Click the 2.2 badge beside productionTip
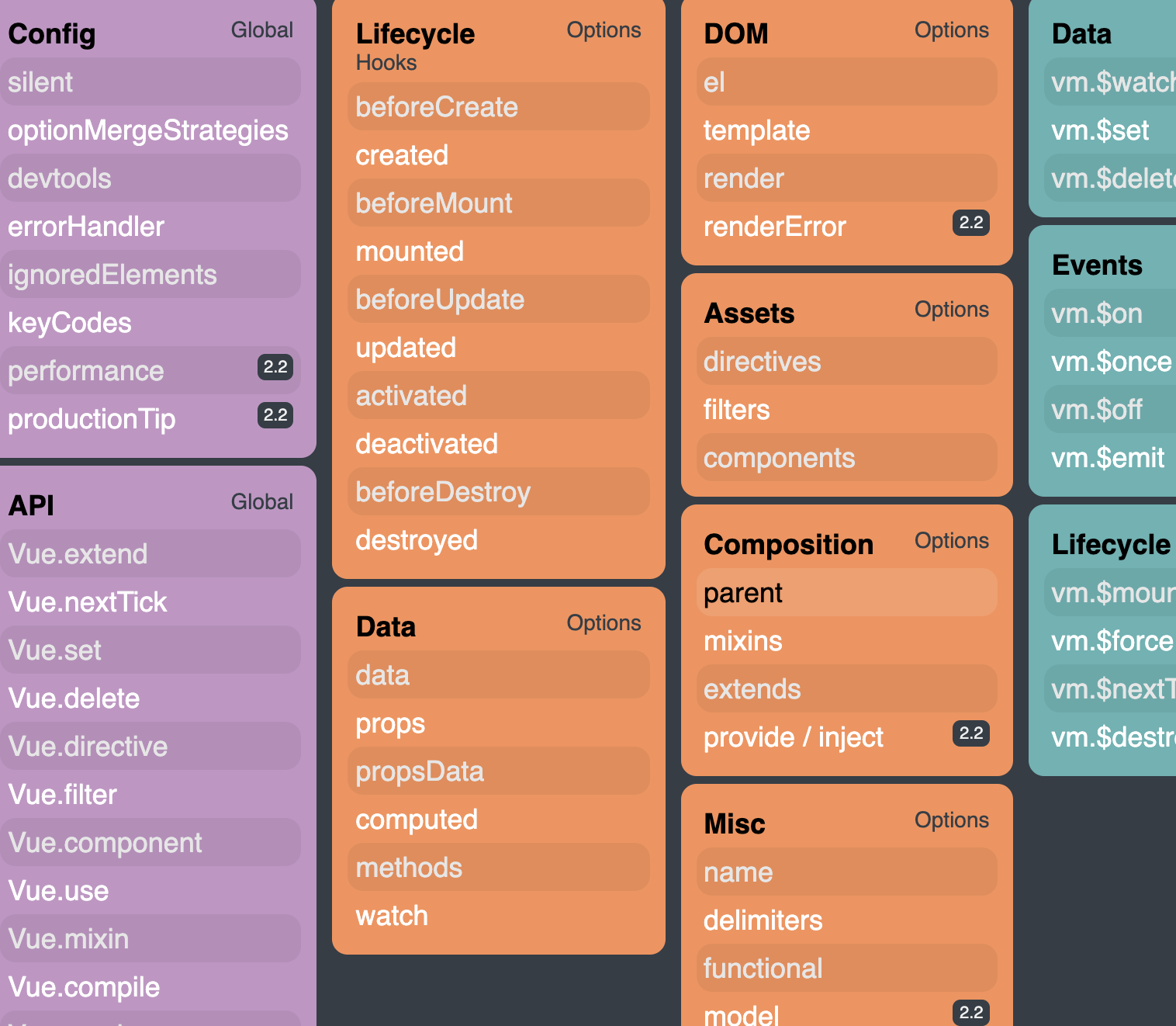 [x=275, y=415]
